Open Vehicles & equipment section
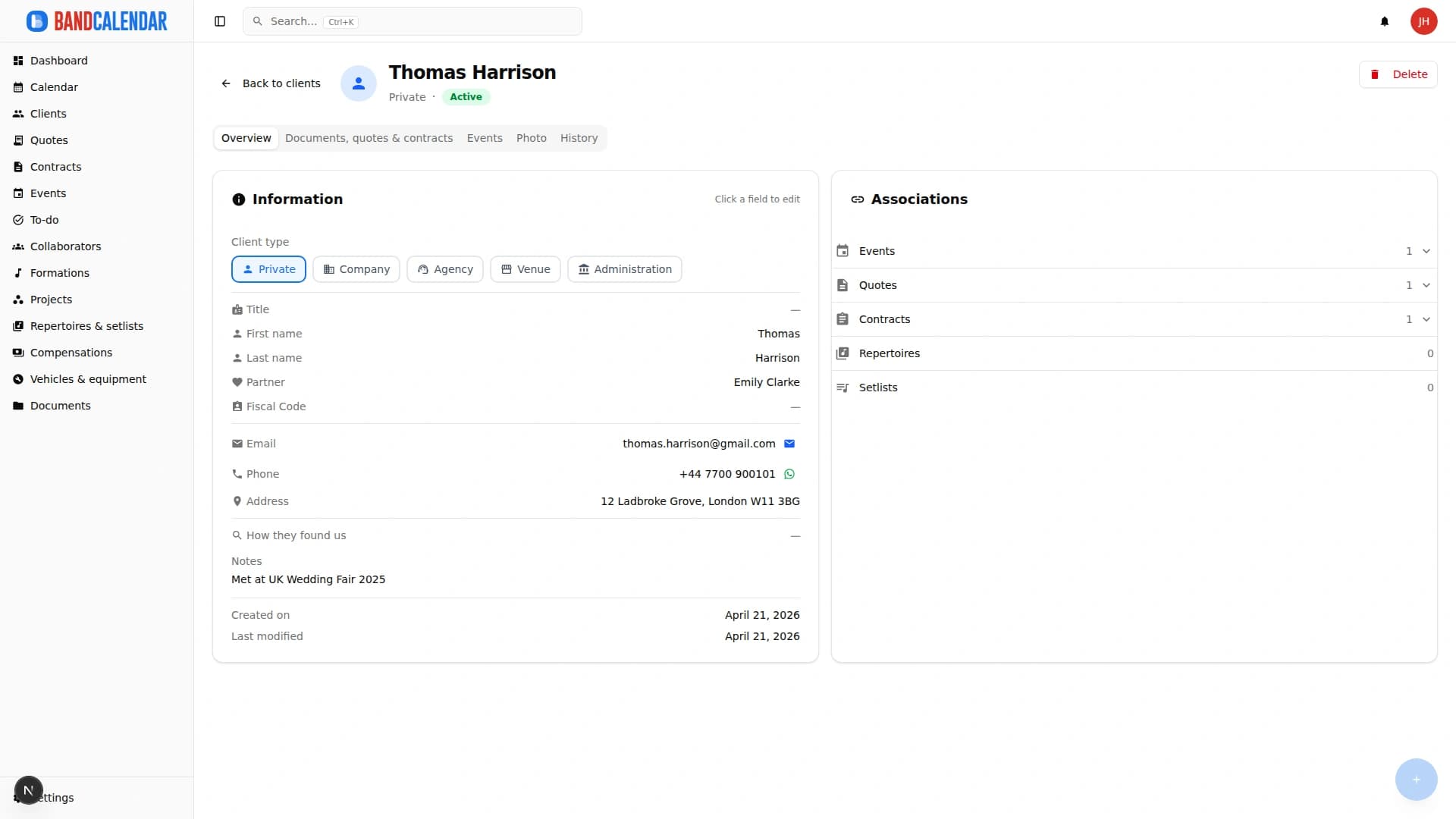The height and width of the screenshot is (819, 1456). pos(97,379)
